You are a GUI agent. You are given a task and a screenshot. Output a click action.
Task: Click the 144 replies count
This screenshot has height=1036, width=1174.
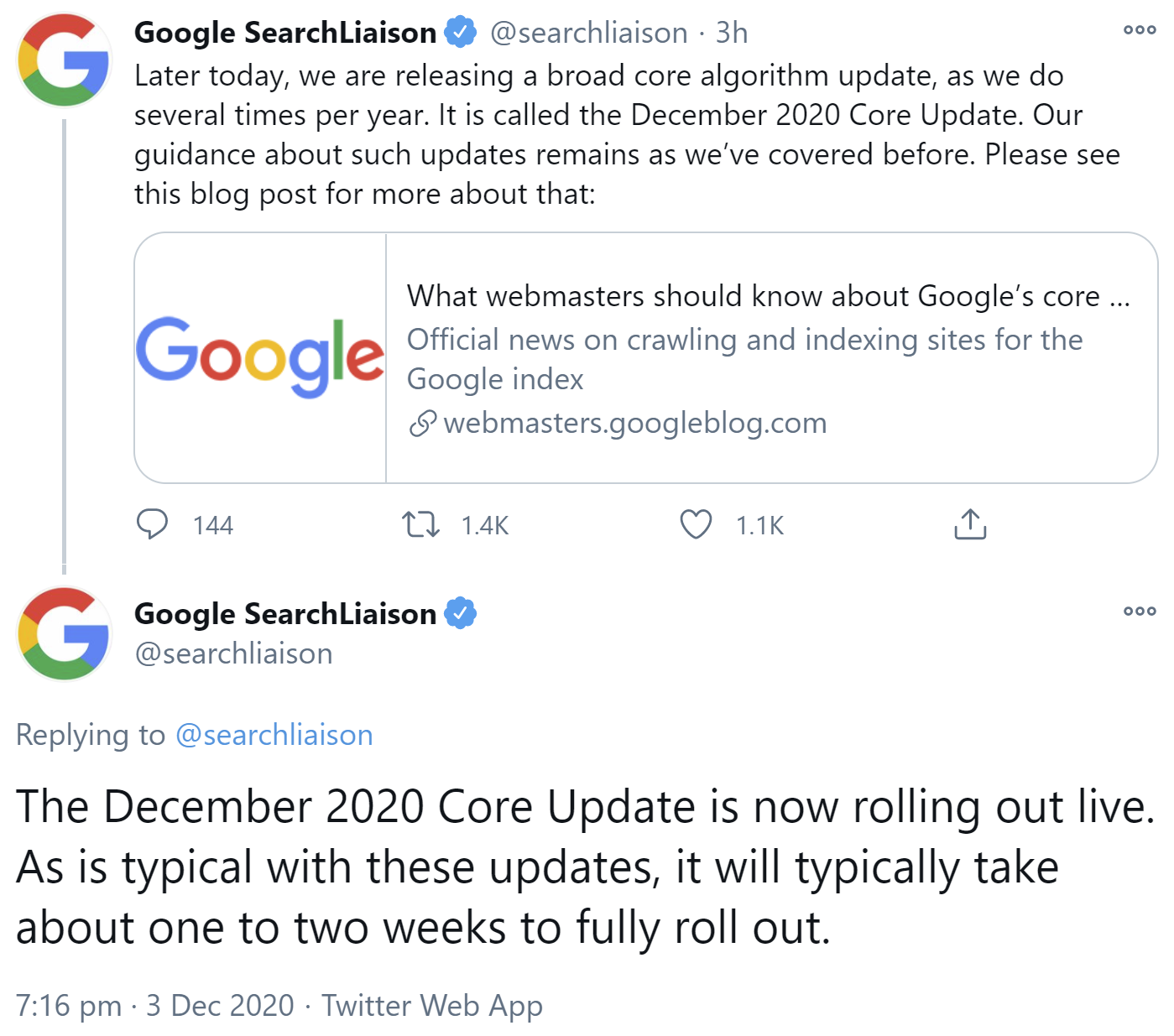[212, 525]
